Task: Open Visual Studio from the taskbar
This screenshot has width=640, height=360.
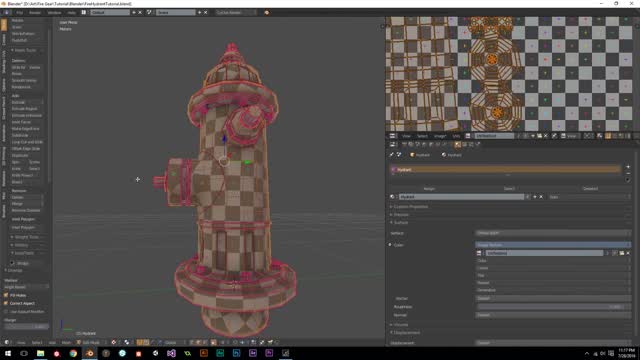Action: click(x=171, y=353)
